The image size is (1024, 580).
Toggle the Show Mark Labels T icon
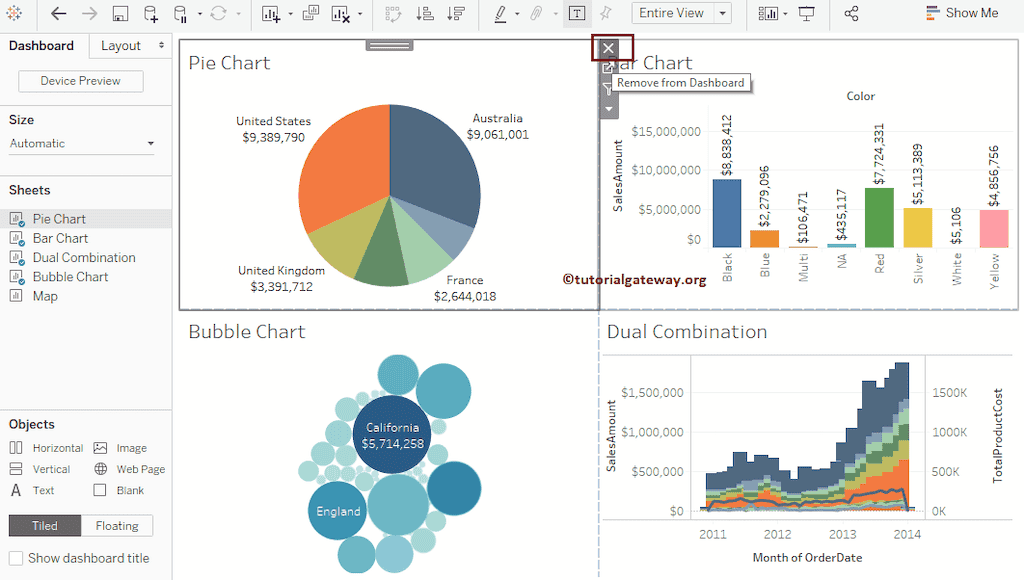point(577,13)
